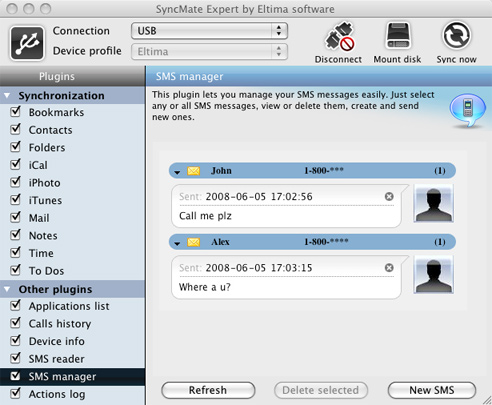This screenshot has height=405, width=492.
Task: Toggle the iTunes checkbox
Action: pyautogui.click(x=16, y=200)
